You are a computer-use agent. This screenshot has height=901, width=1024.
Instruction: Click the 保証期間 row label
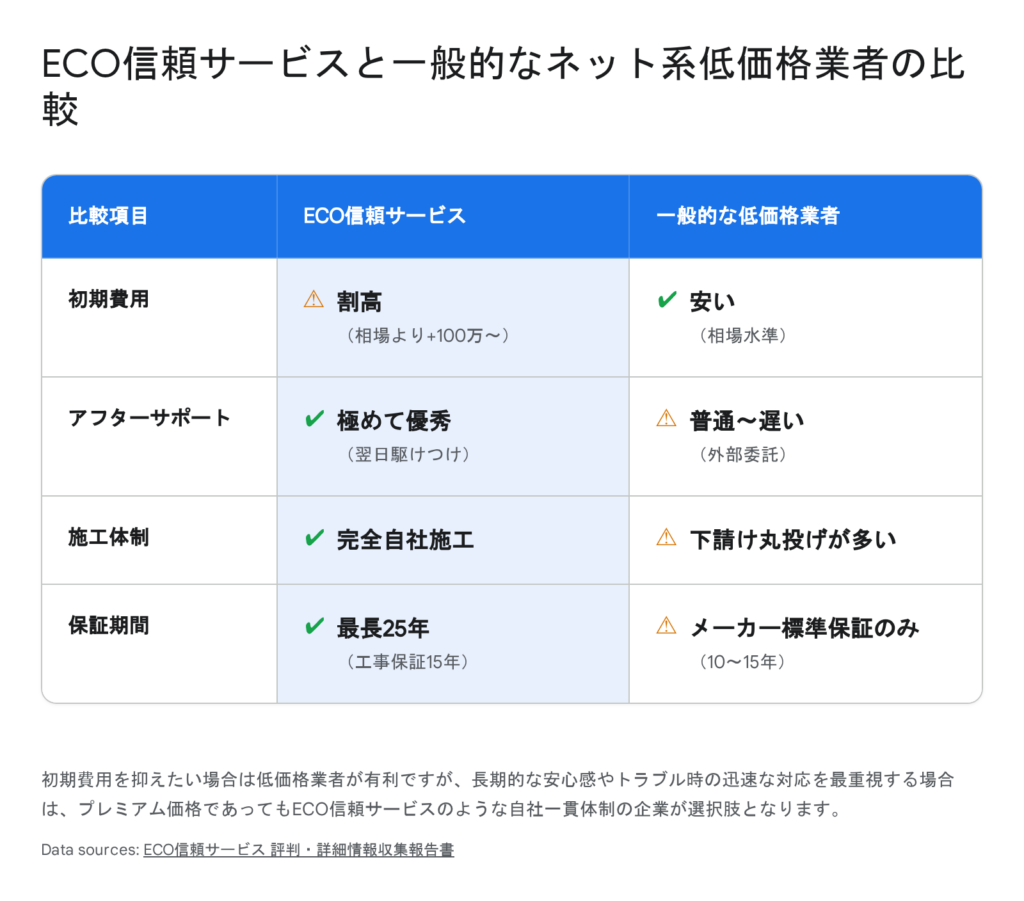tap(108, 626)
